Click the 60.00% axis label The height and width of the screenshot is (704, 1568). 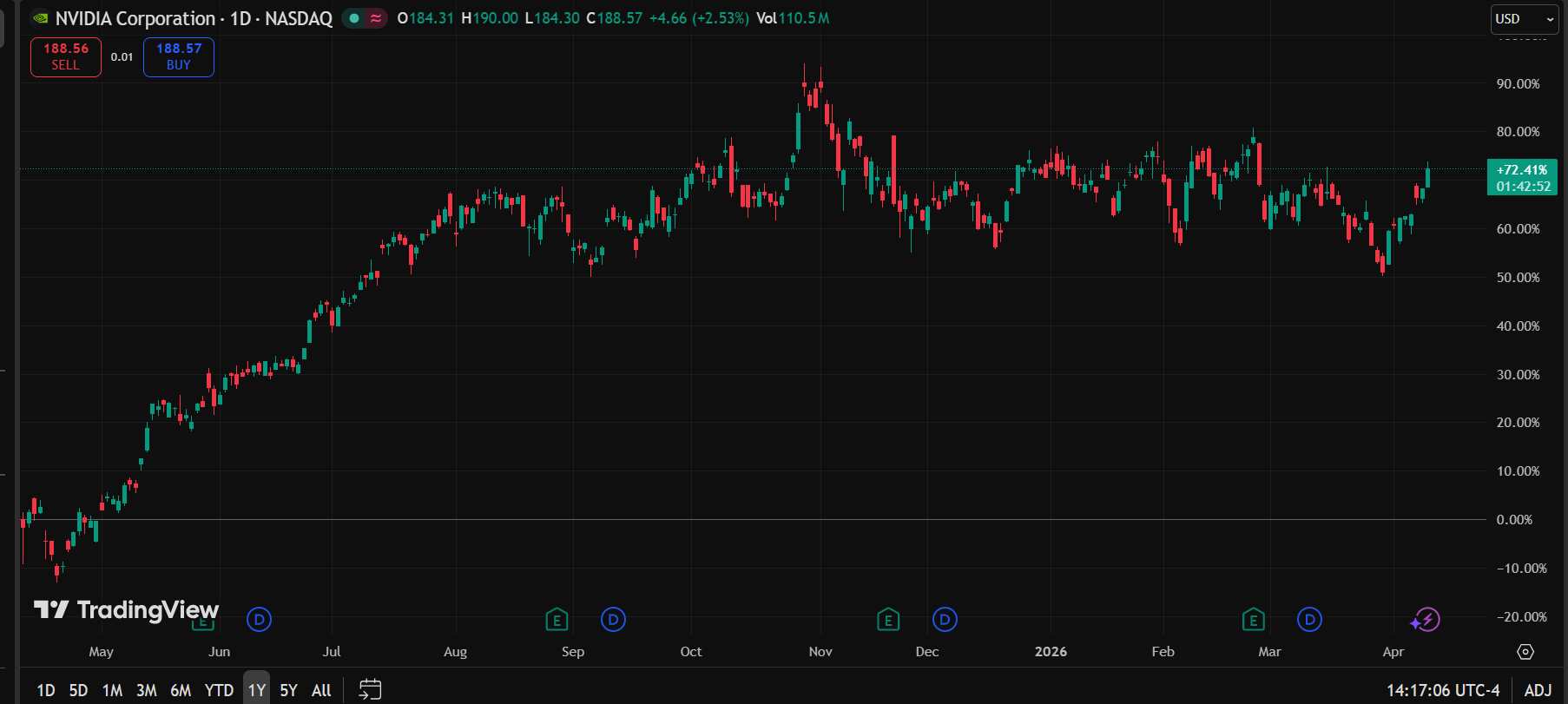(x=1518, y=229)
